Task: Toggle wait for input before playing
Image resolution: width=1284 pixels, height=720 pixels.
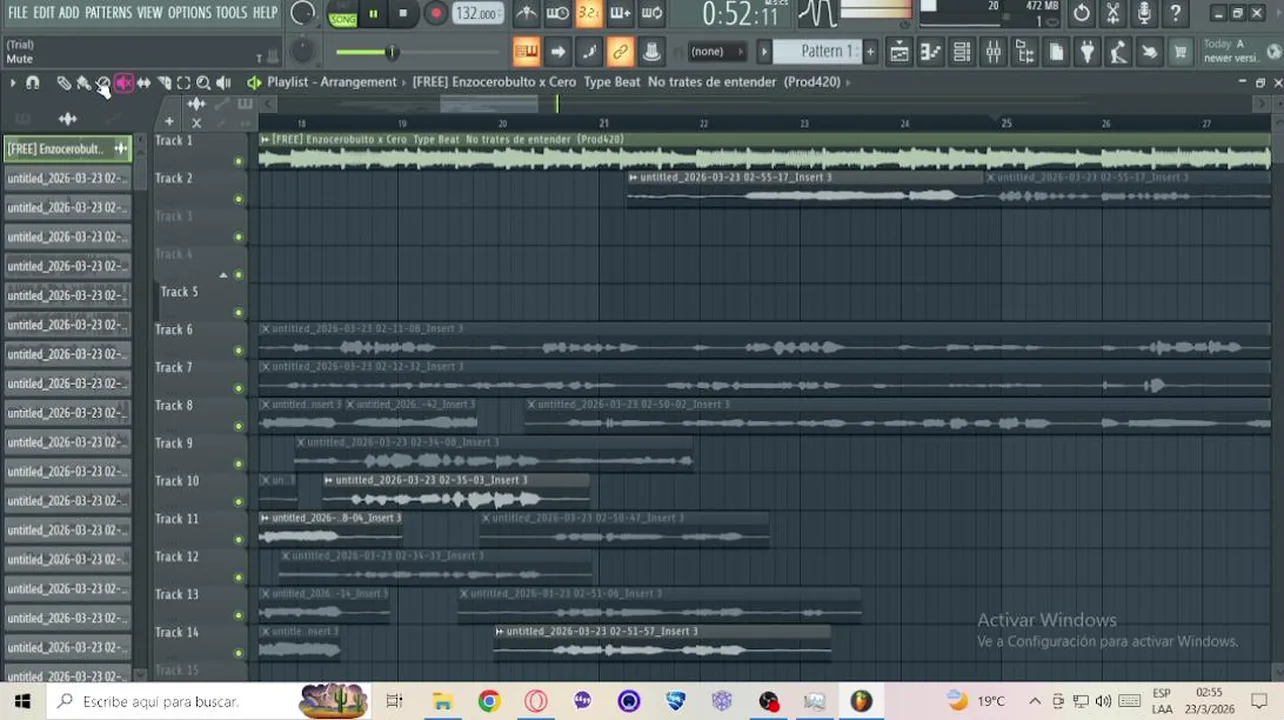Action: coord(557,13)
